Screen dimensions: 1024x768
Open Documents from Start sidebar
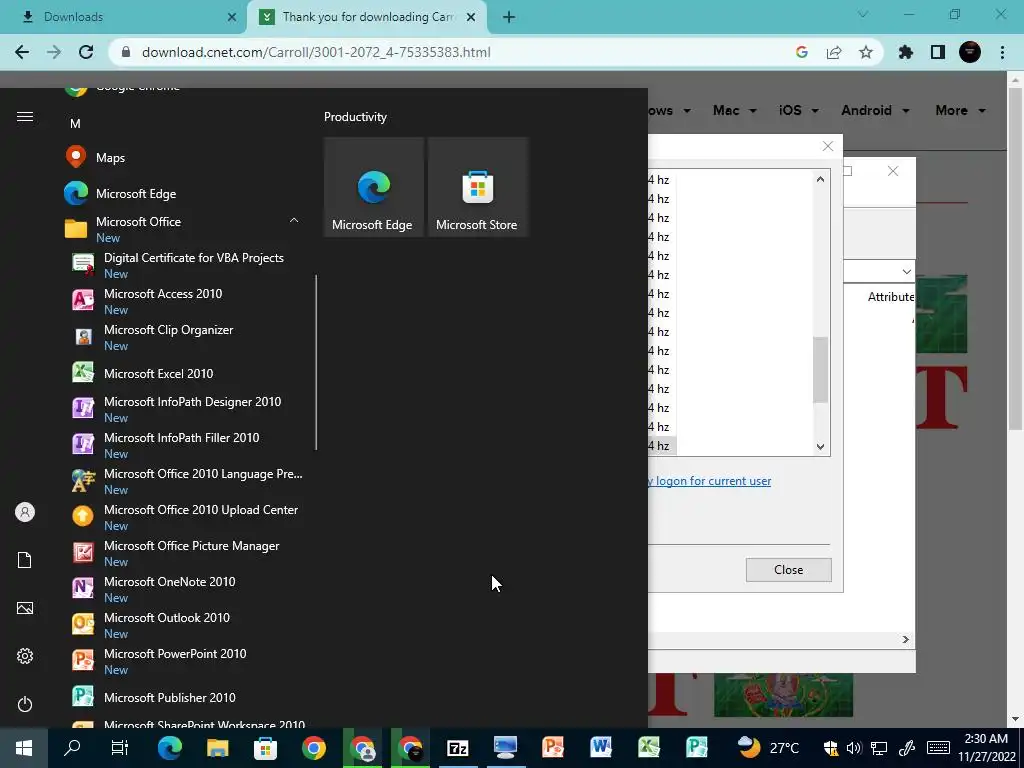pyautogui.click(x=25, y=560)
